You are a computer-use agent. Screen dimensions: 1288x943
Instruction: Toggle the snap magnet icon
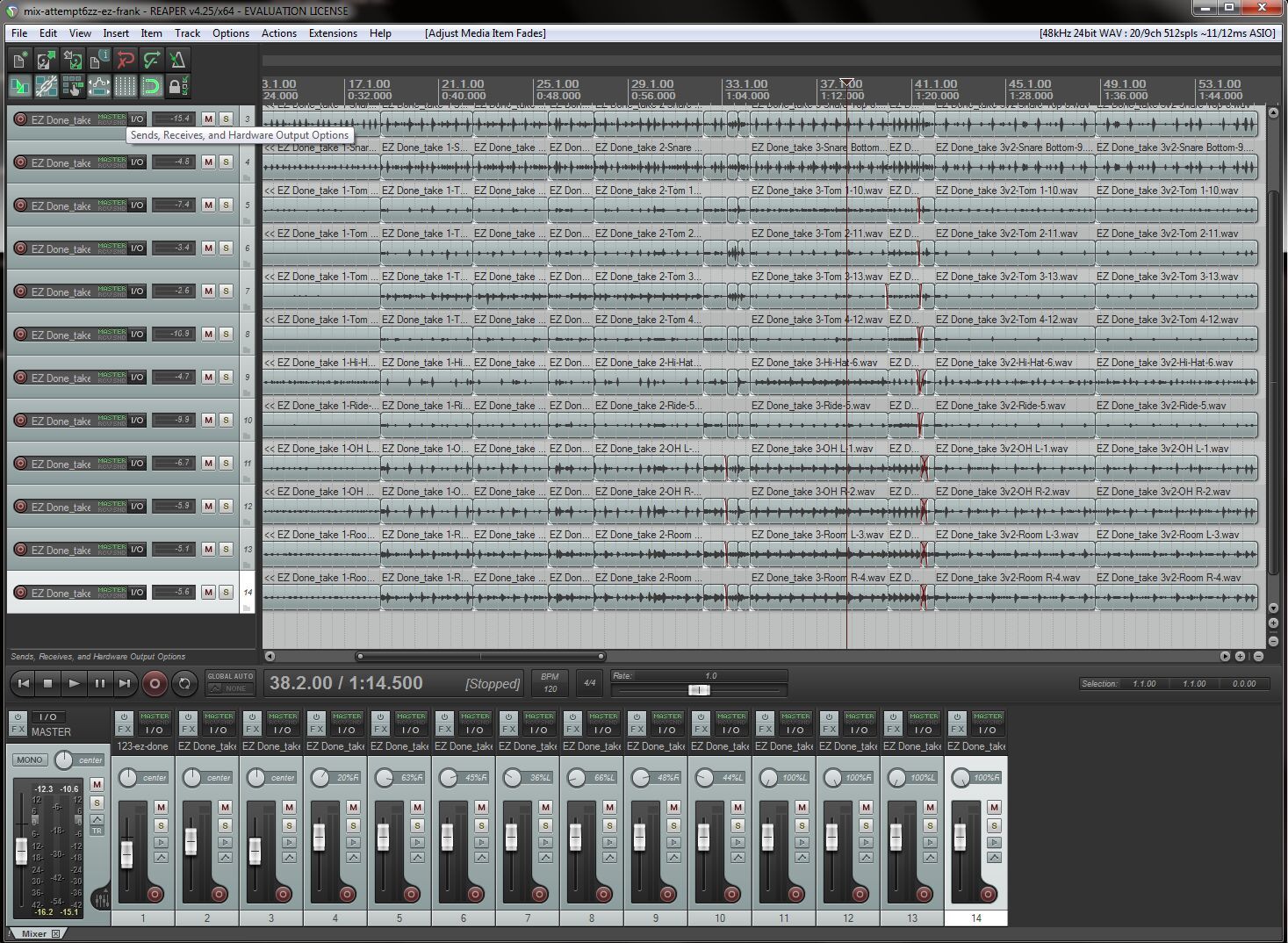tap(152, 86)
